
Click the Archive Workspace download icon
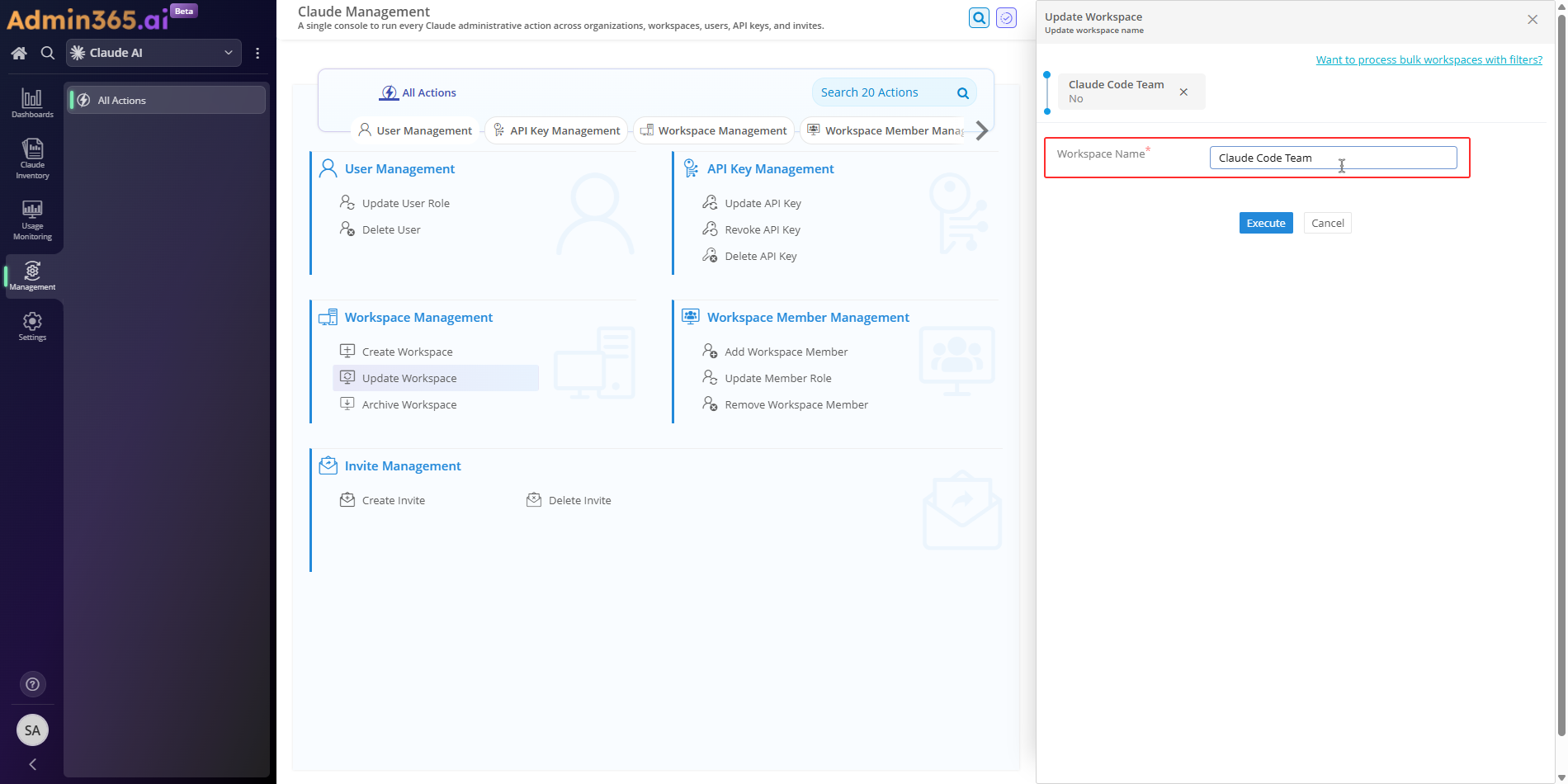pyautogui.click(x=347, y=404)
